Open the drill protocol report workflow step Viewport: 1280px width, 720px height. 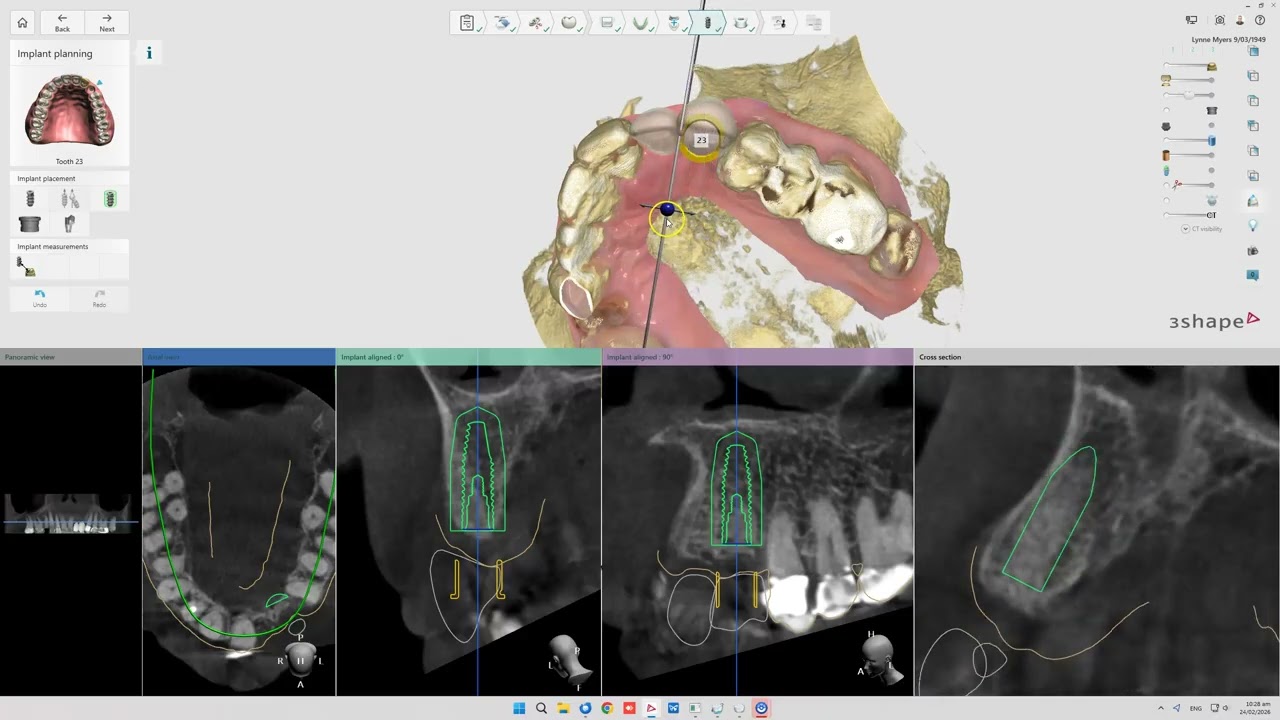point(778,22)
